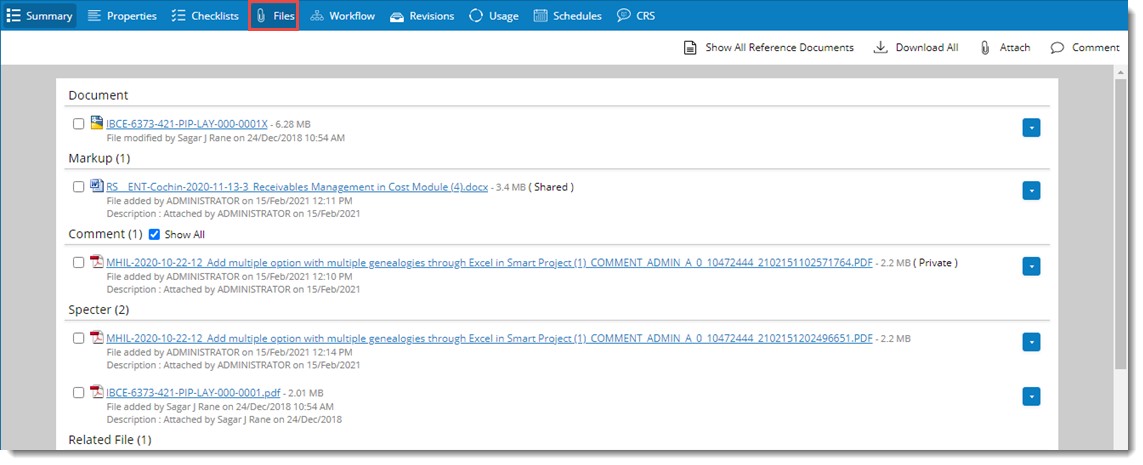Image resolution: width=1143 pixels, height=465 pixels.
Task: Open dropdown menu for the Markup docx row
Action: (1032, 190)
